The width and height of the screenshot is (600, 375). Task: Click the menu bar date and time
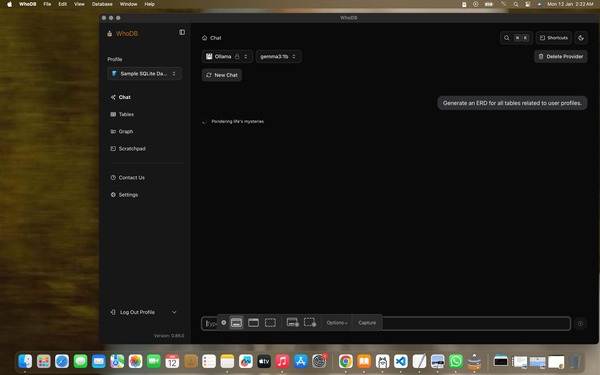(x=570, y=4)
